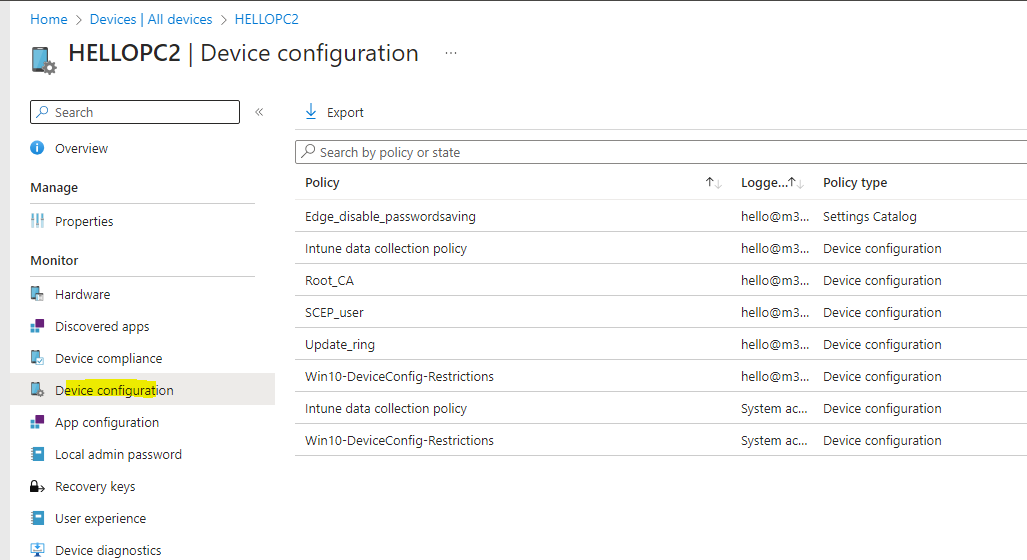The height and width of the screenshot is (560, 1027).
Task: Open Device diagnostics in sidebar
Action: [x=108, y=550]
